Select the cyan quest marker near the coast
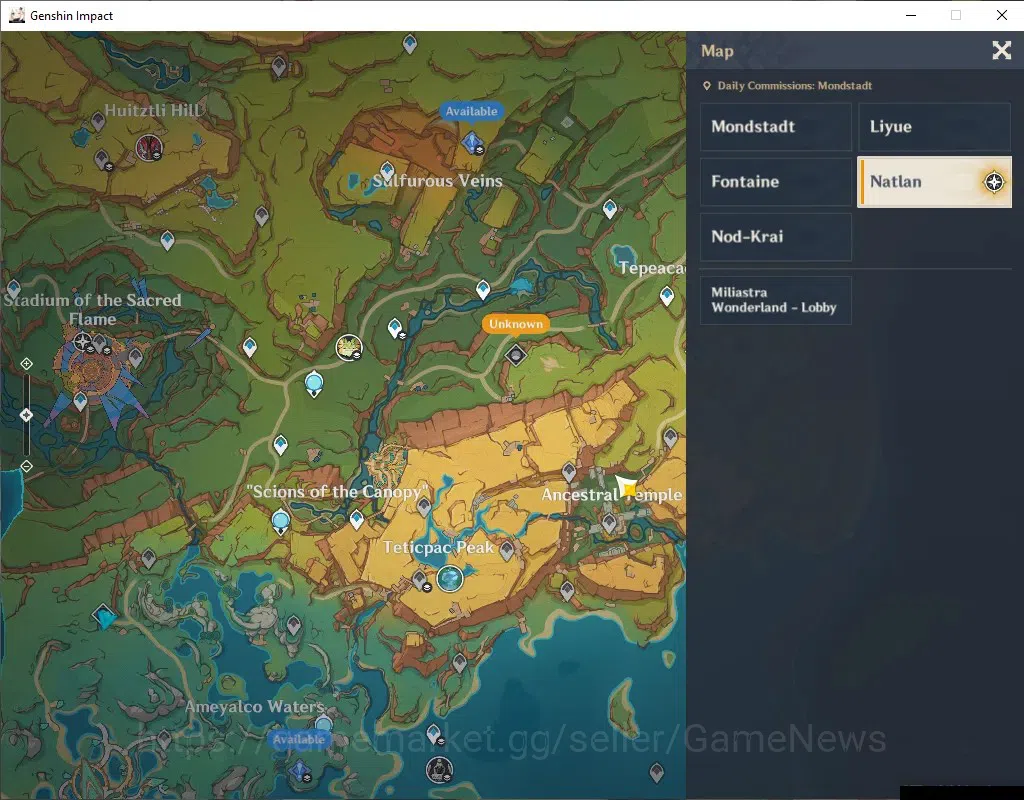Image resolution: width=1024 pixels, height=800 pixels. (x=104, y=616)
